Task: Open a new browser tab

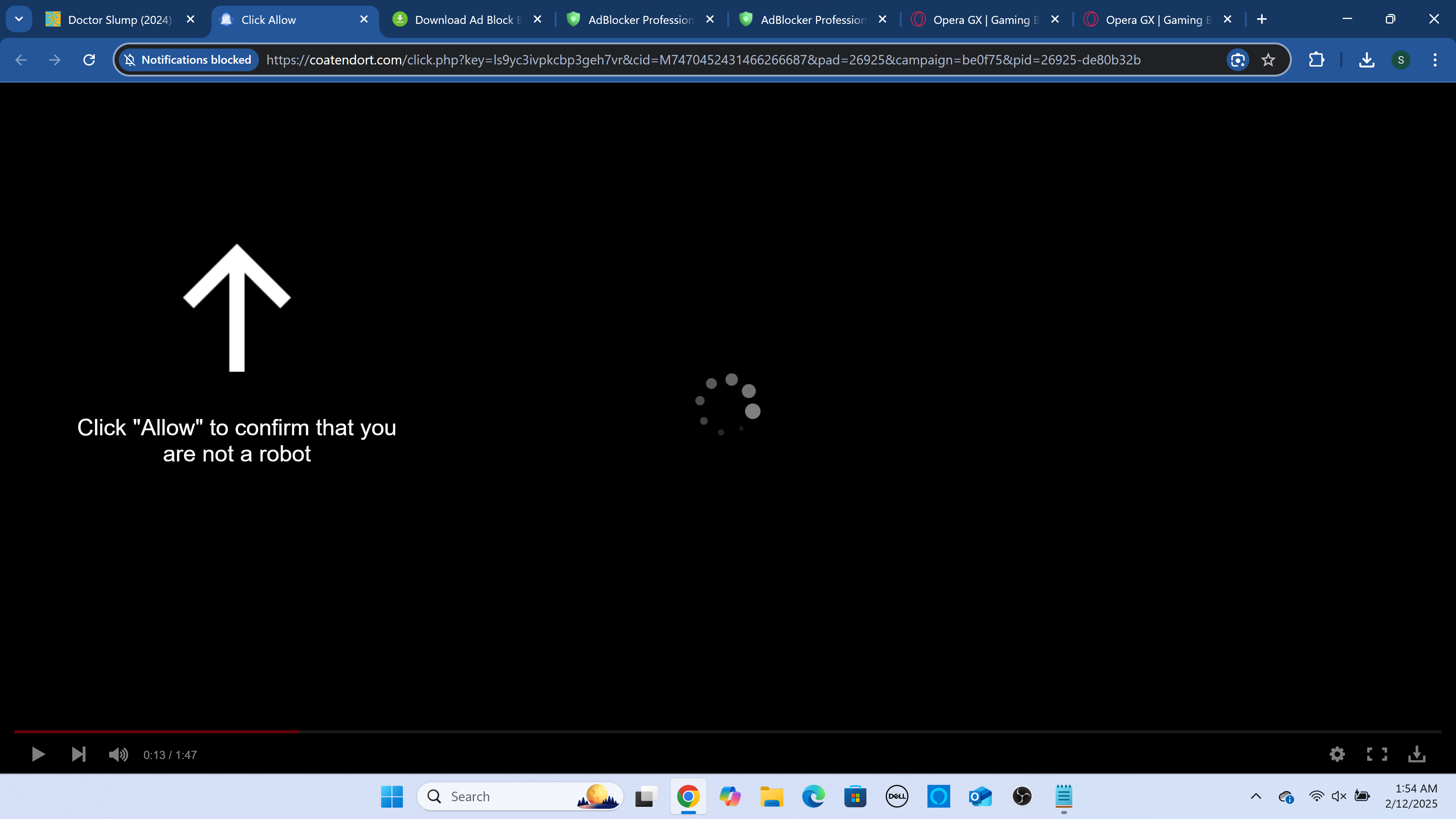Action: 1261,19
